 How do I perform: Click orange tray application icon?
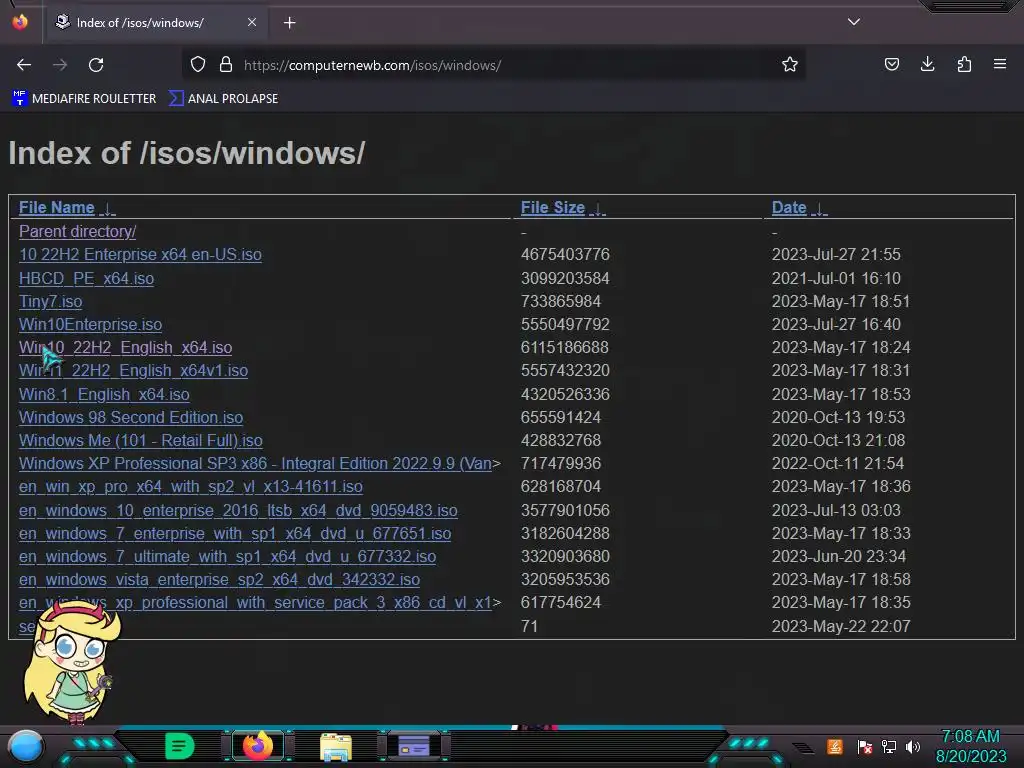[835, 746]
